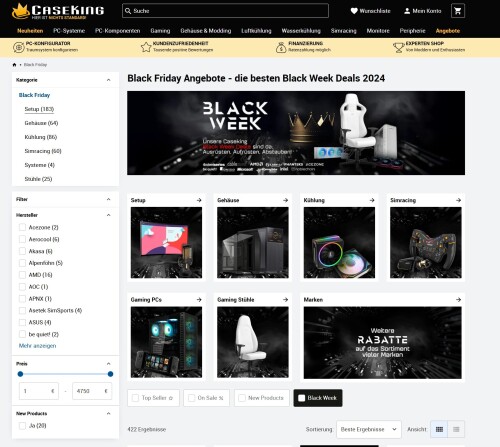Collapse the Filter panel
Screen dimensions: 500x447
point(108,199)
